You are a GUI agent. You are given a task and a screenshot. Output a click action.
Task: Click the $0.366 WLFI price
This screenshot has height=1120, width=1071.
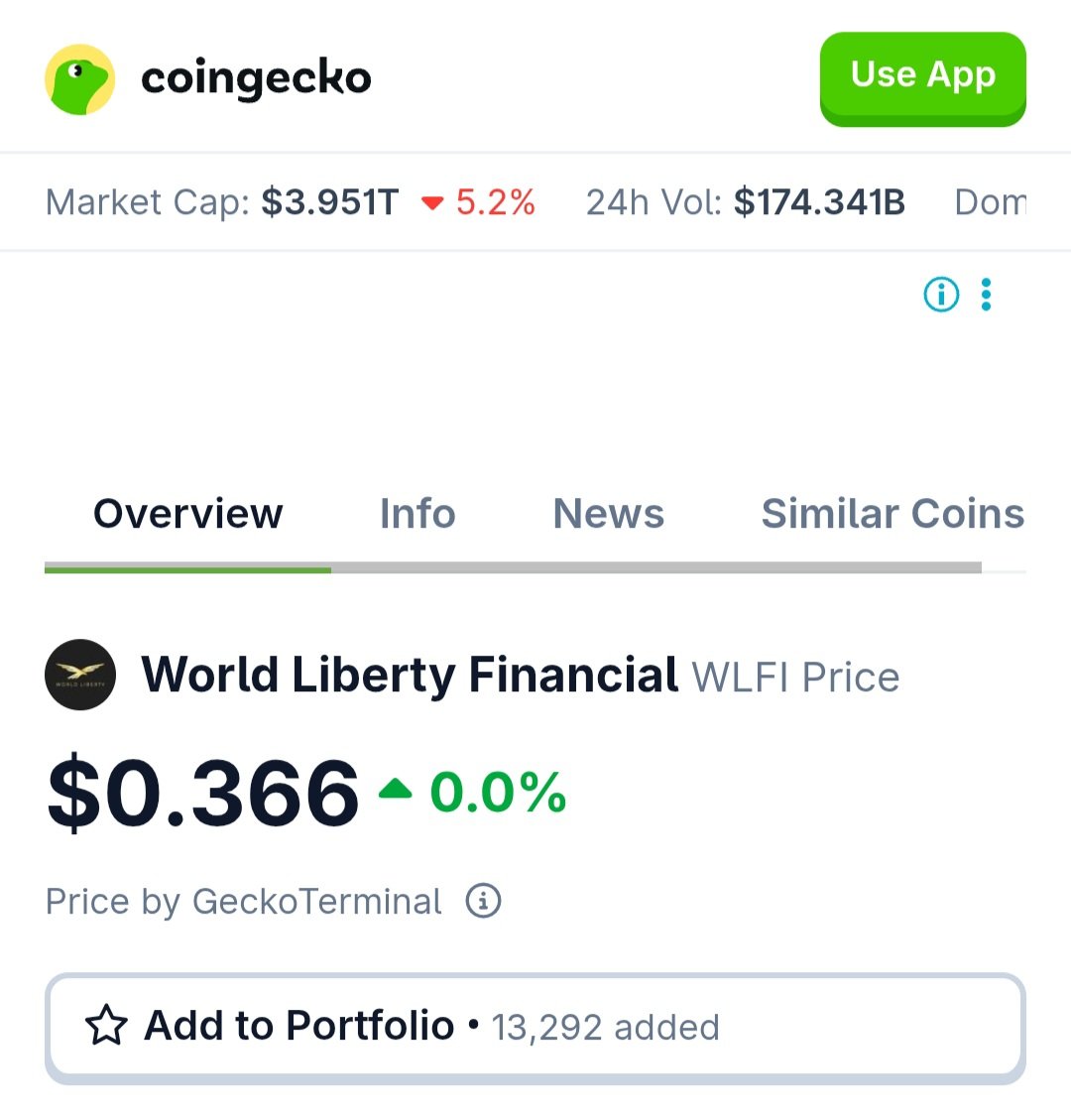point(202,793)
